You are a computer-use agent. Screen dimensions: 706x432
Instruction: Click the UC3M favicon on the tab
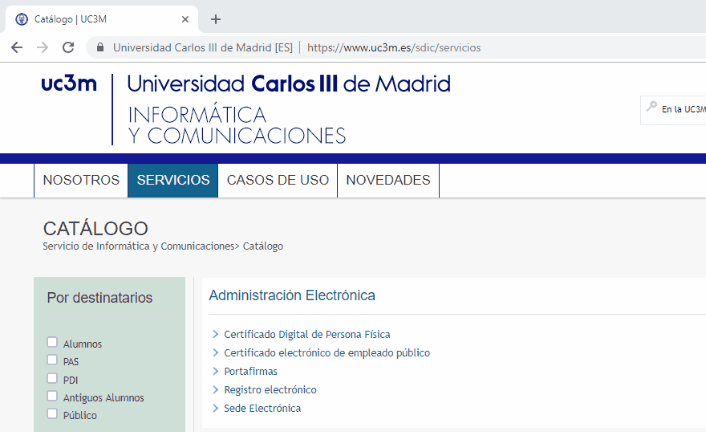[x=21, y=19]
